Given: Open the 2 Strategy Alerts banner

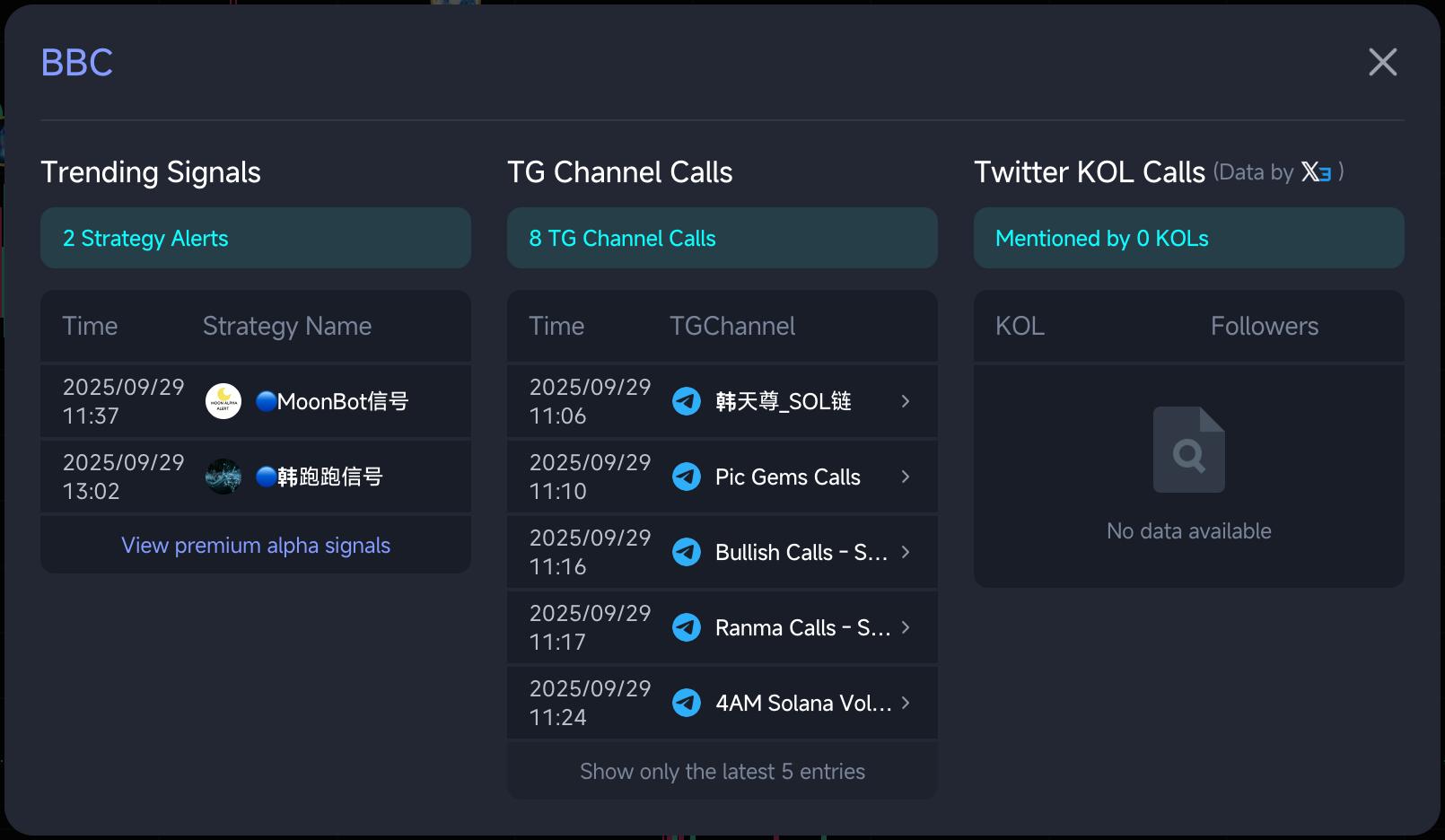Looking at the screenshot, I should tap(256, 238).
